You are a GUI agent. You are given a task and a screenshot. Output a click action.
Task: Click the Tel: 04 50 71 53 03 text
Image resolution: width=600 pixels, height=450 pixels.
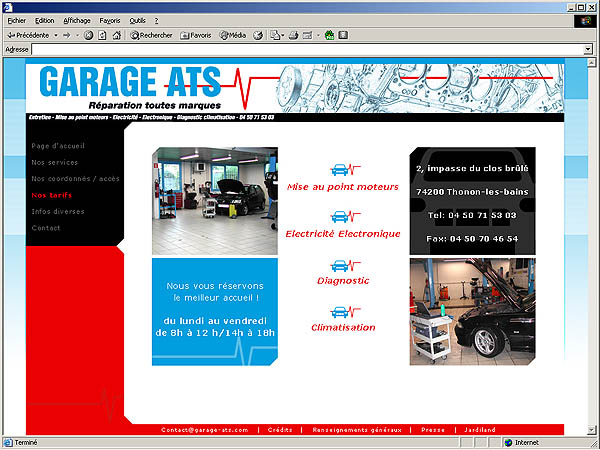[x=472, y=215]
